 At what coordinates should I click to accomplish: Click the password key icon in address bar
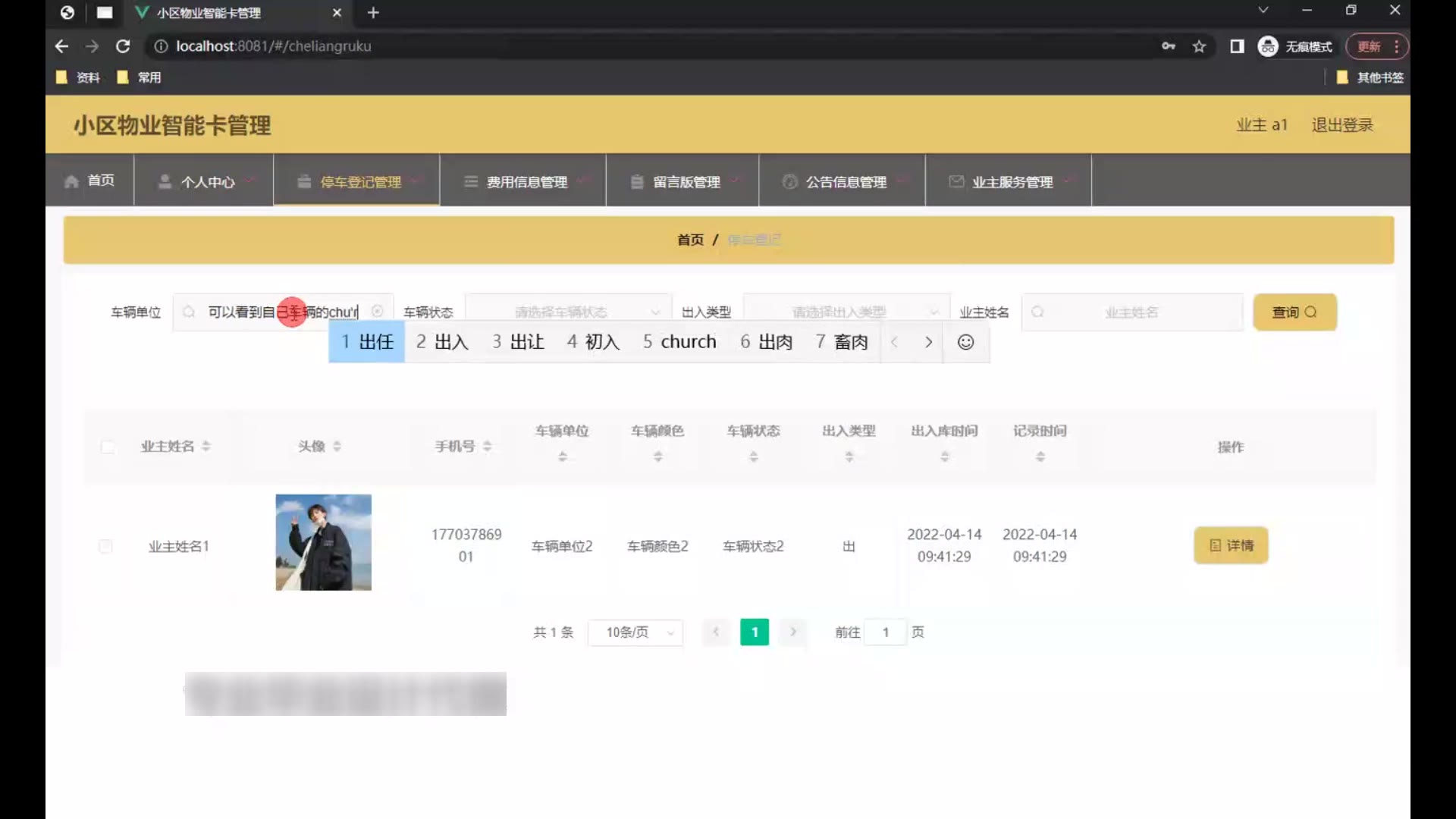point(1168,46)
